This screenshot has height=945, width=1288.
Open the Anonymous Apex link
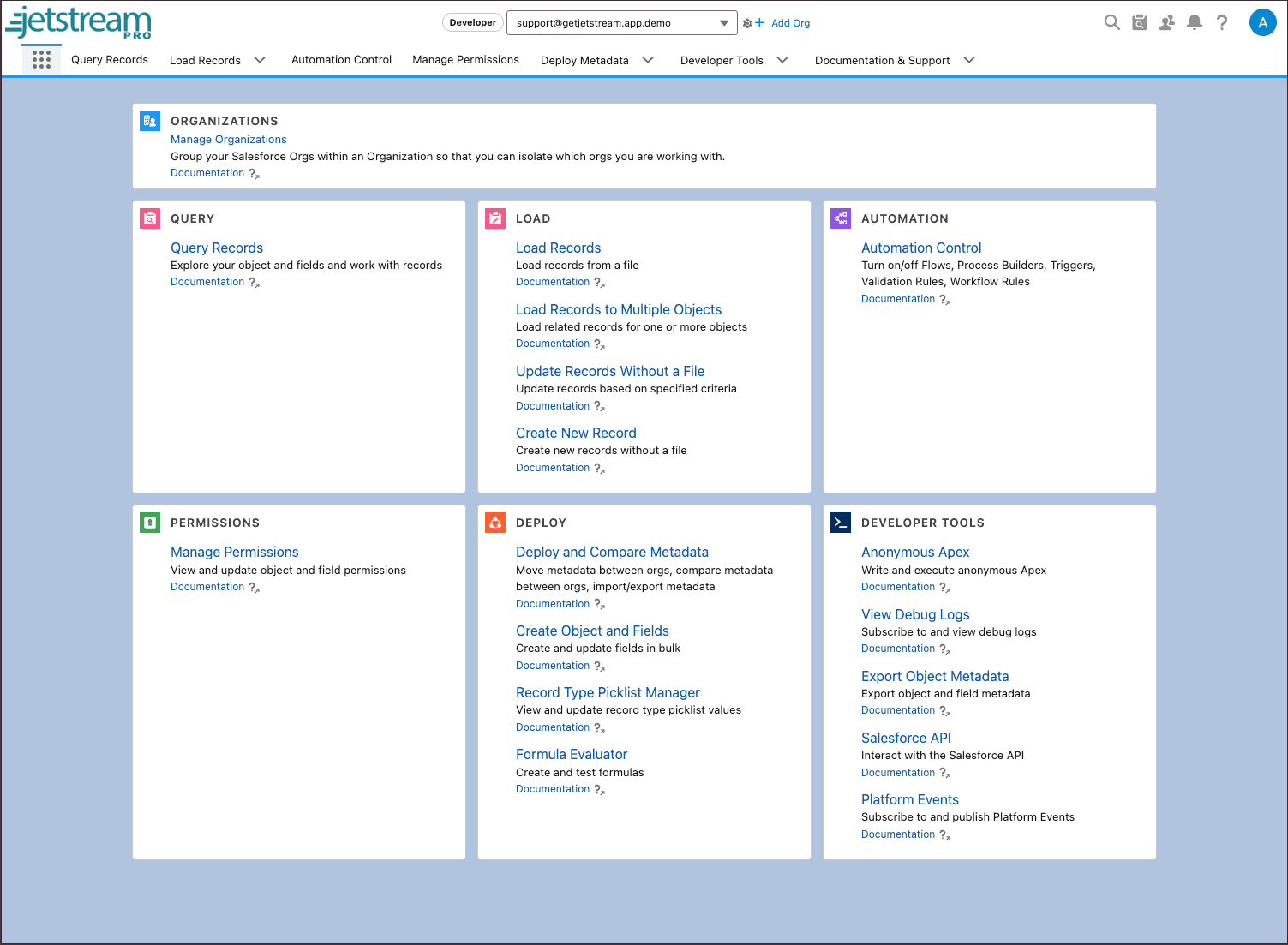(x=915, y=552)
